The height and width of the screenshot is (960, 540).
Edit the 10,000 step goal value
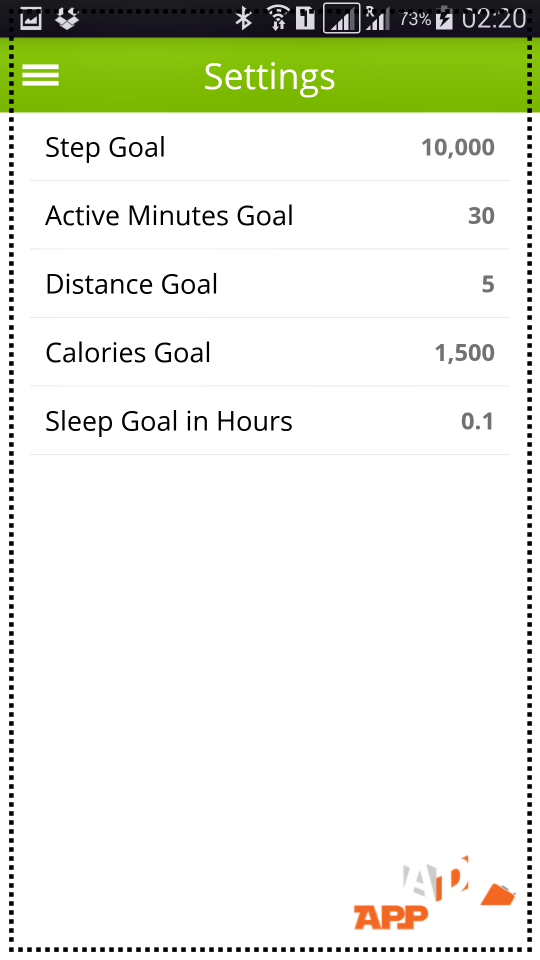click(458, 148)
